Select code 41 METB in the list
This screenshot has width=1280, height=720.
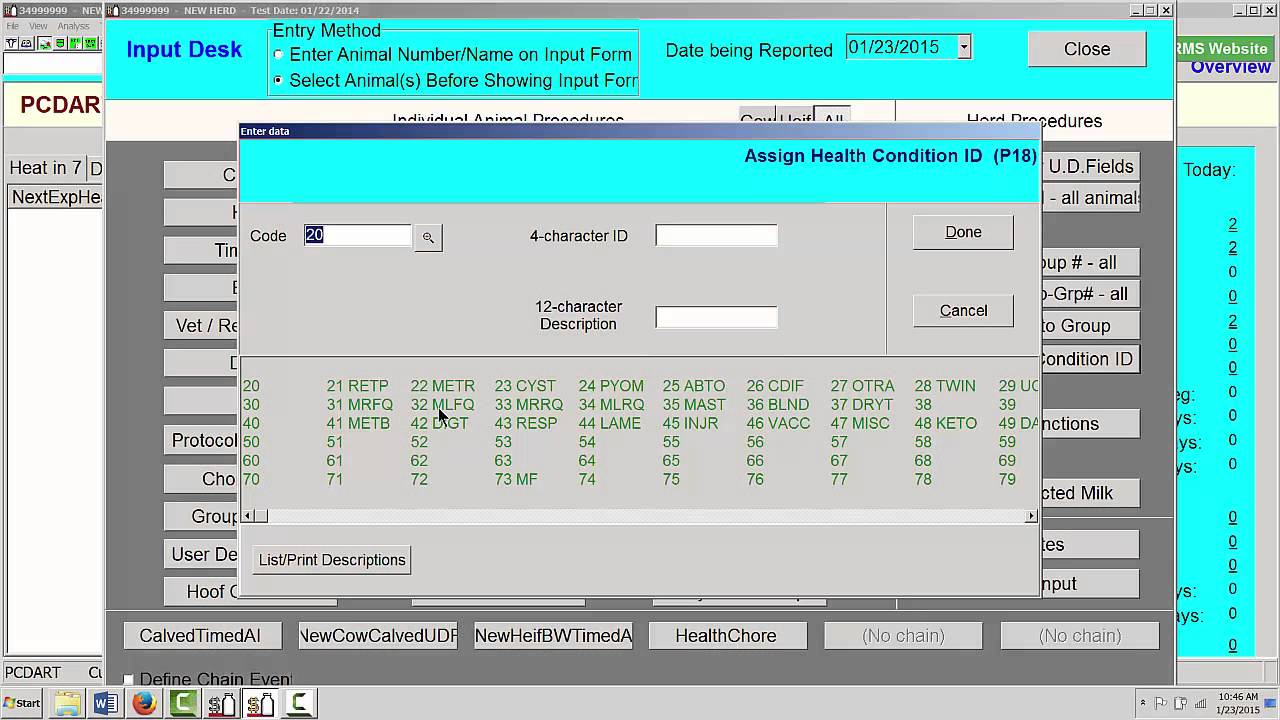coord(358,424)
